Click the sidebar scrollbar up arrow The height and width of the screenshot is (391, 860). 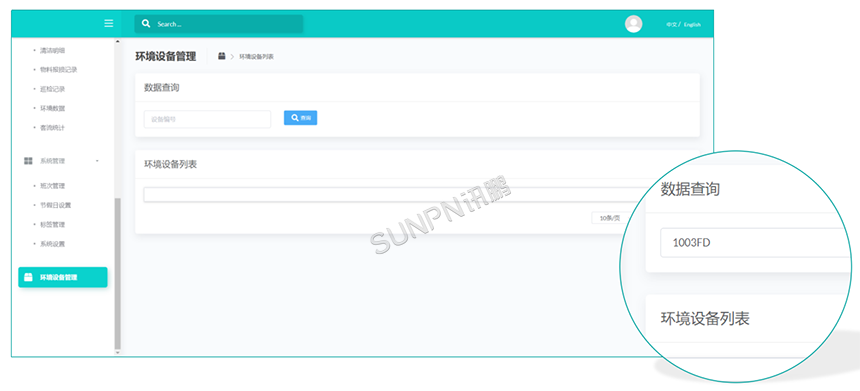click(117, 42)
